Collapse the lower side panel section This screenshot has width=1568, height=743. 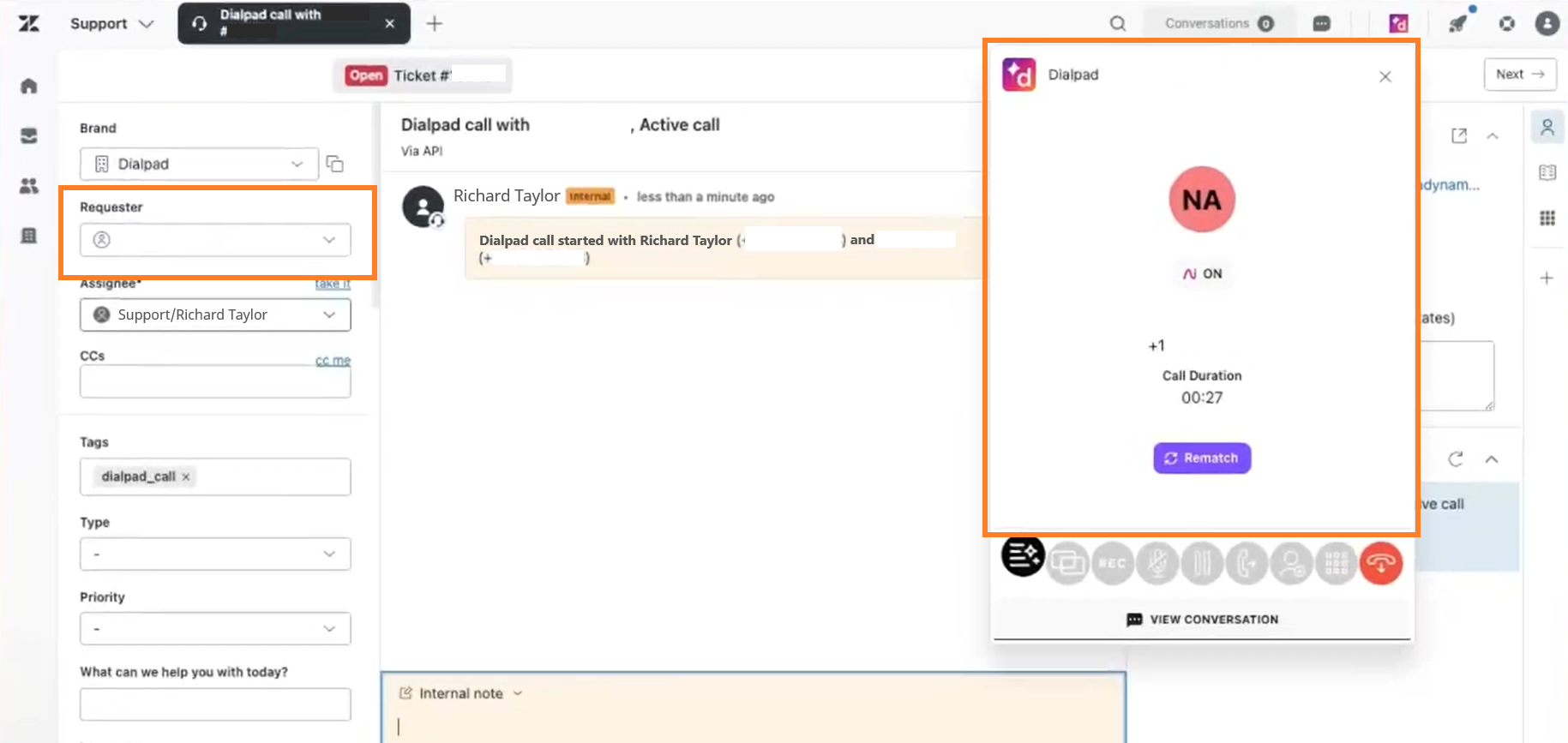coord(1492,459)
